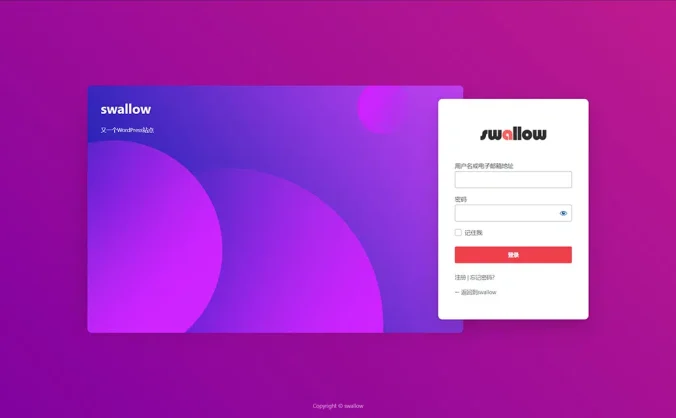
Task: Click the Copyright © text in footer
Action: 327,406
